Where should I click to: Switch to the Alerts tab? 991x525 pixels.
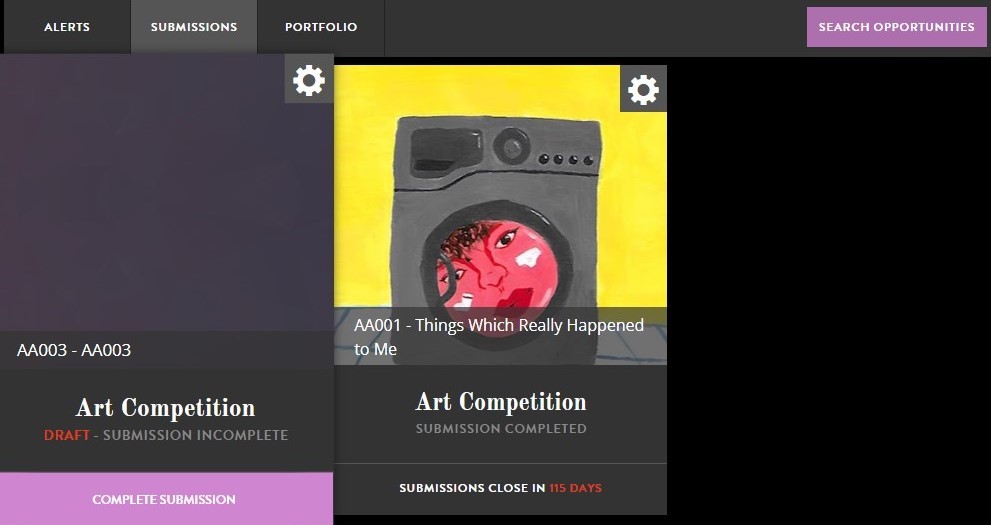(x=67, y=27)
